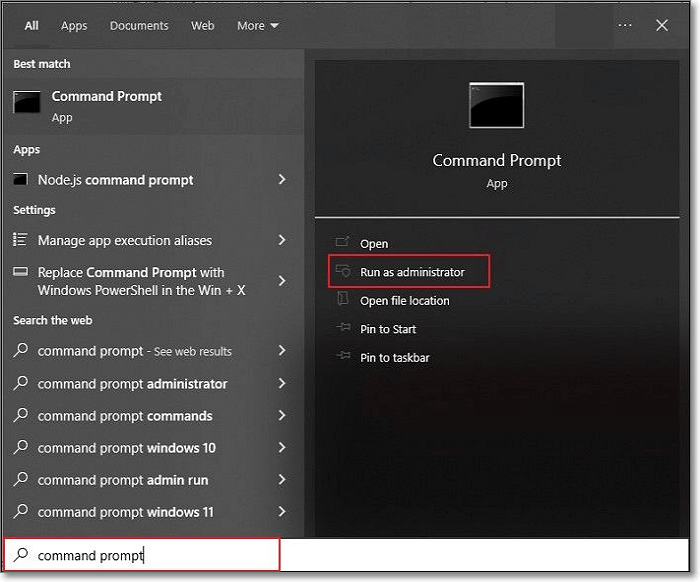Image resolution: width=700 pixels, height=582 pixels.
Task: Switch to the Apps tab
Action: point(74,26)
